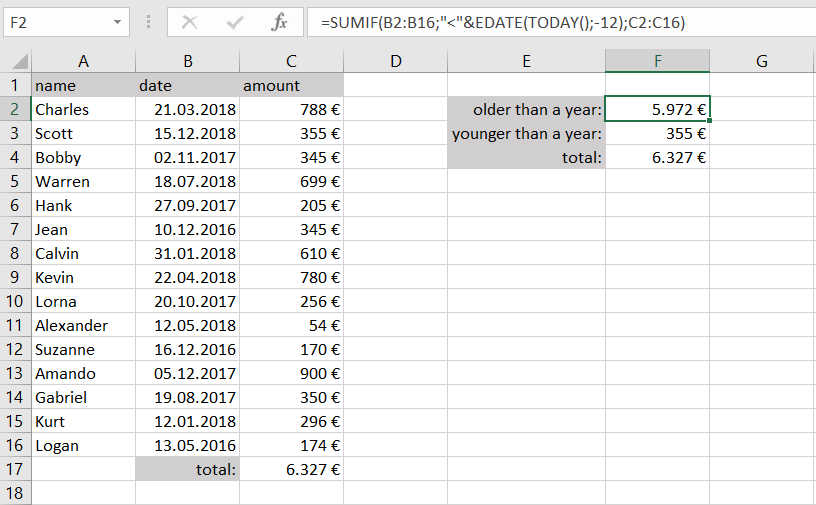Click the cell containing Lorna

point(83,301)
